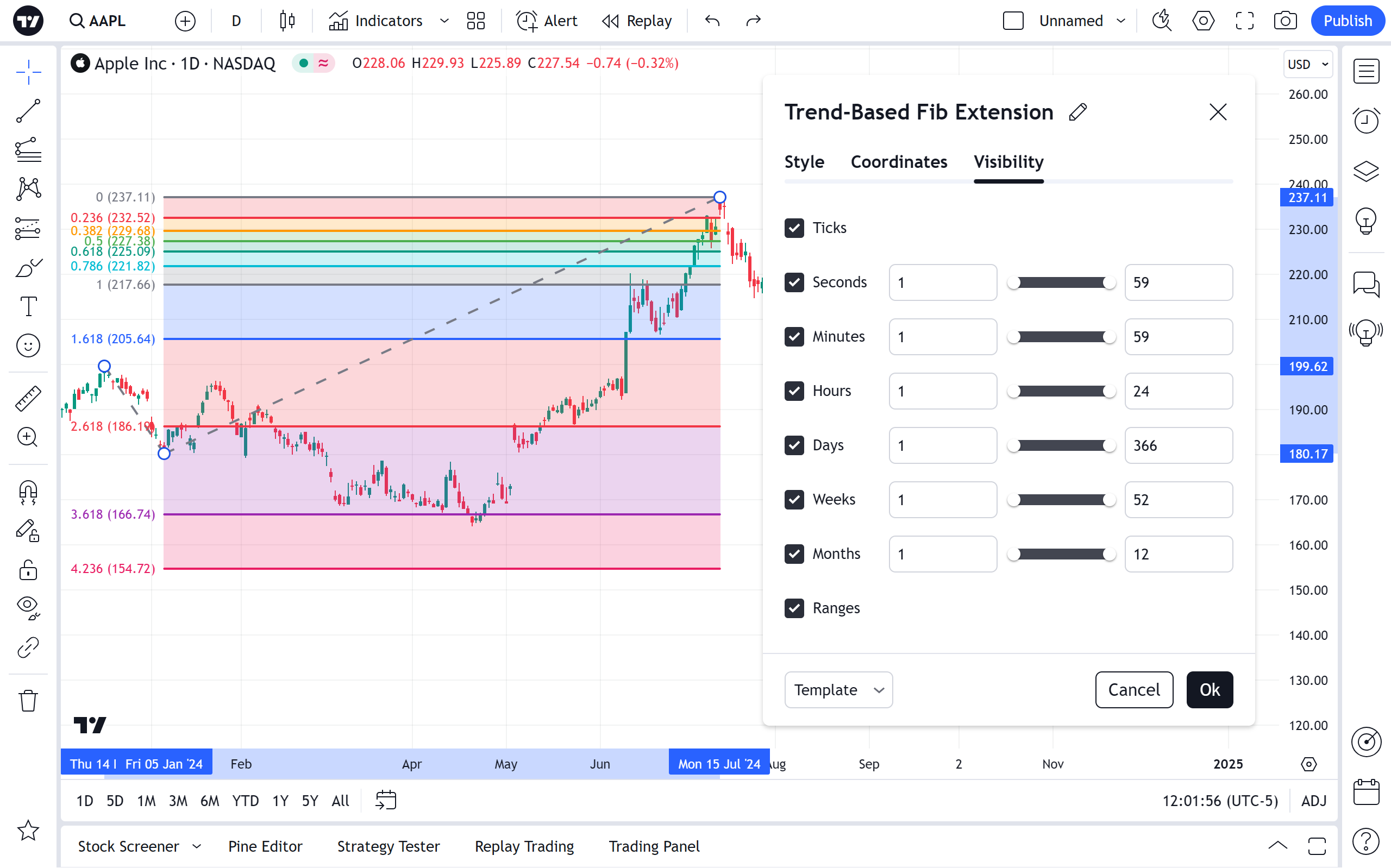Expand the USD currency dropdown
This screenshot has width=1391, height=868.
(1307, 64)
